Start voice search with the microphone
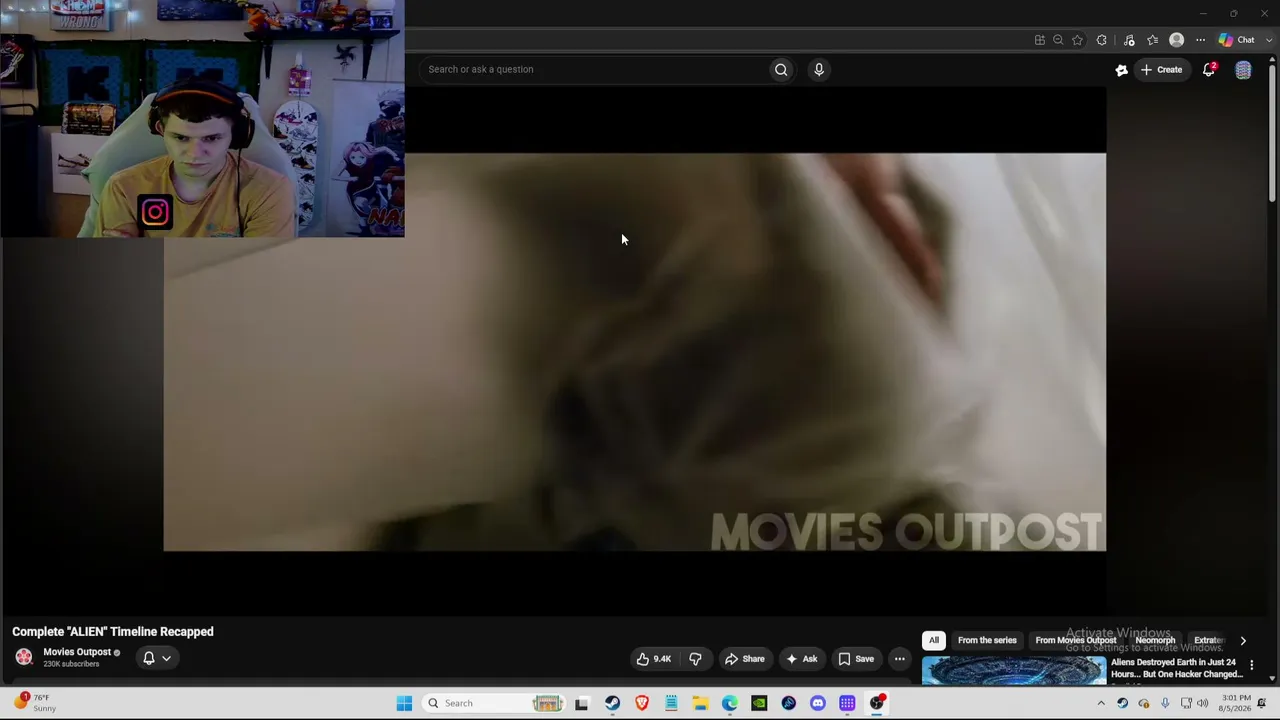Image resolution: width=1280 pixels, height=720 pixels. [818, 69]
